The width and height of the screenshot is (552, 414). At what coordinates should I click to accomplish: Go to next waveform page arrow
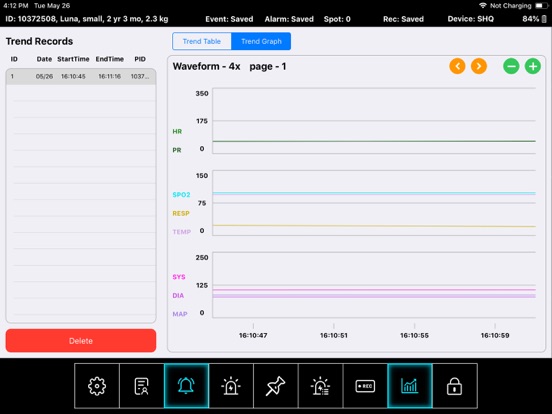click(479, 66)
